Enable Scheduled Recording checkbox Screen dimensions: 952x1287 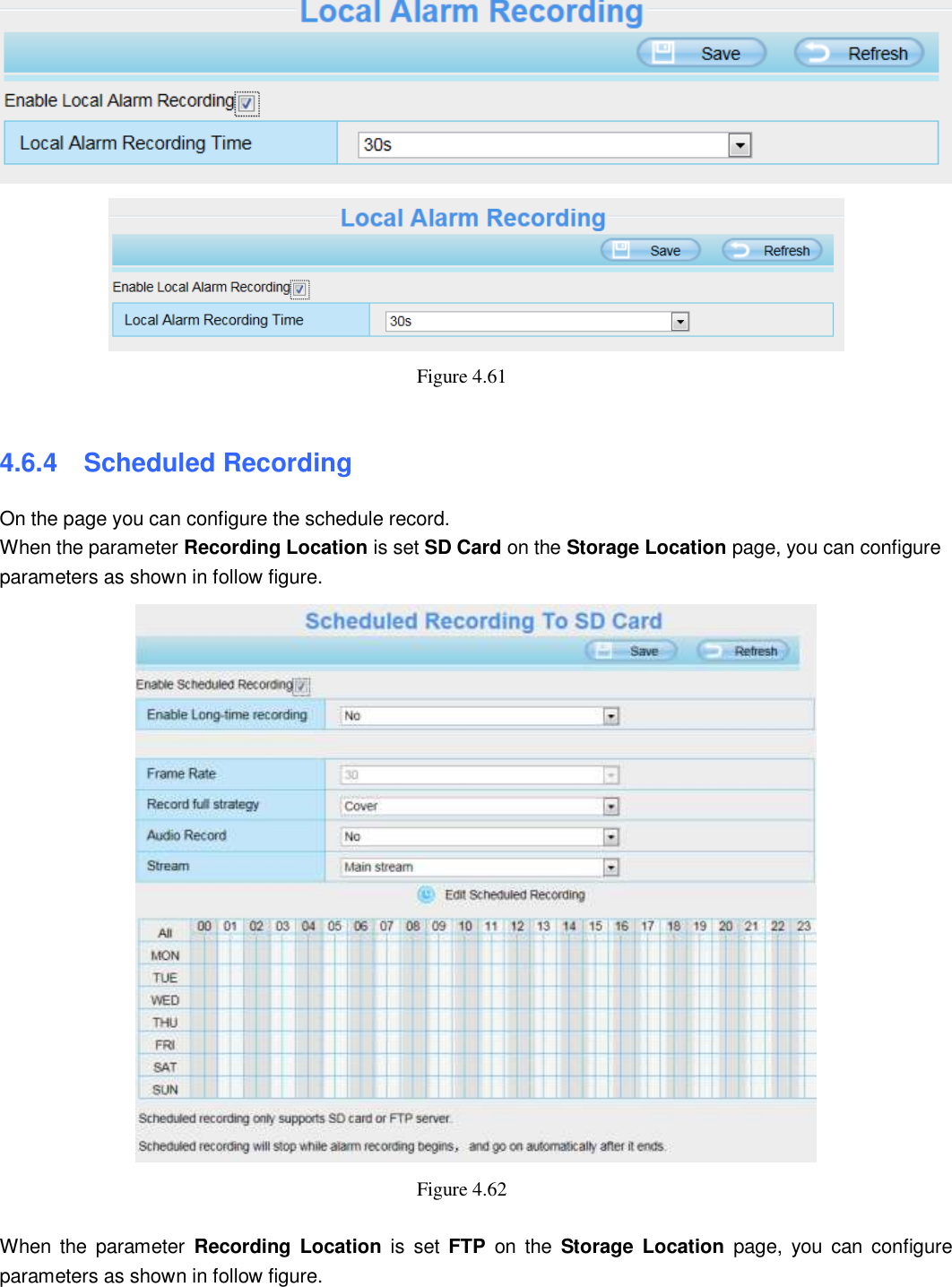pos(302,686)
